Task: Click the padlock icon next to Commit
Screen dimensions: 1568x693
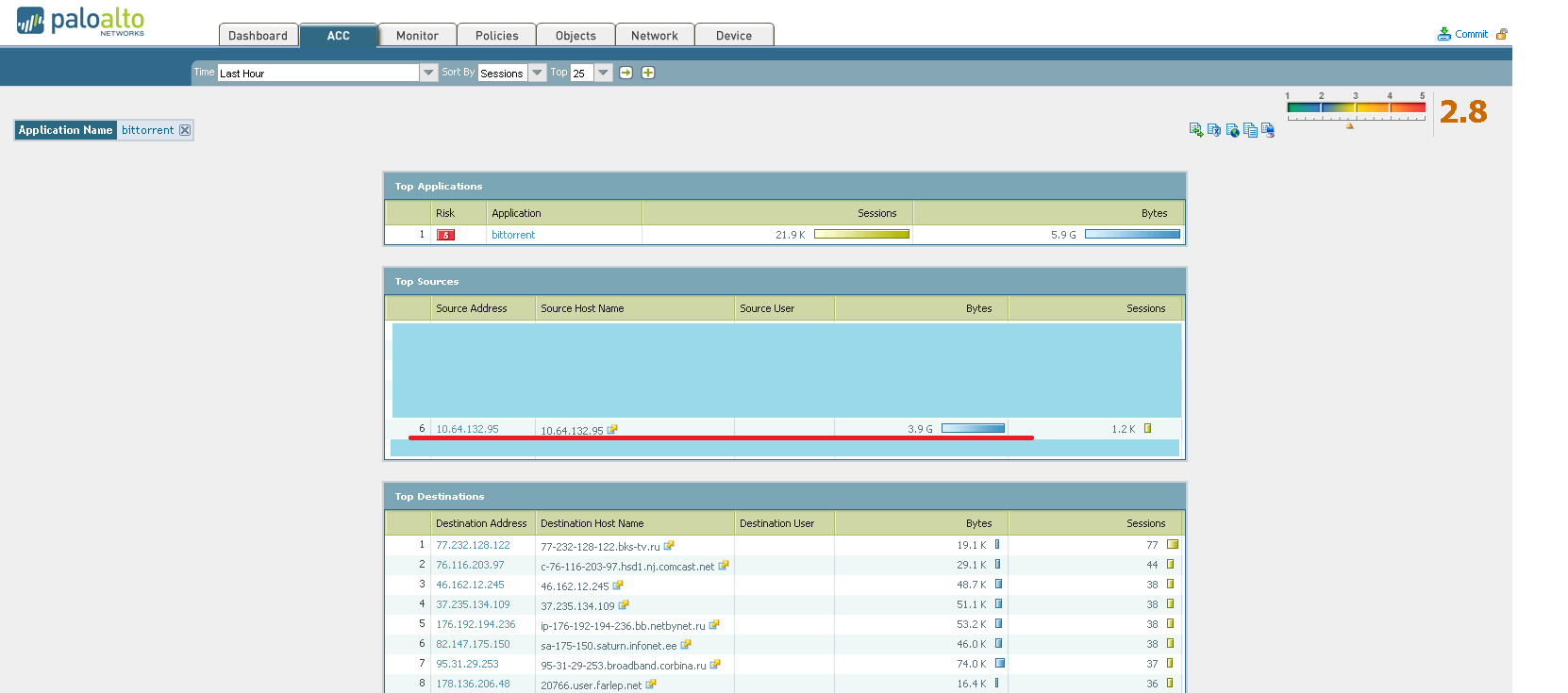Action: point(1502,34)
